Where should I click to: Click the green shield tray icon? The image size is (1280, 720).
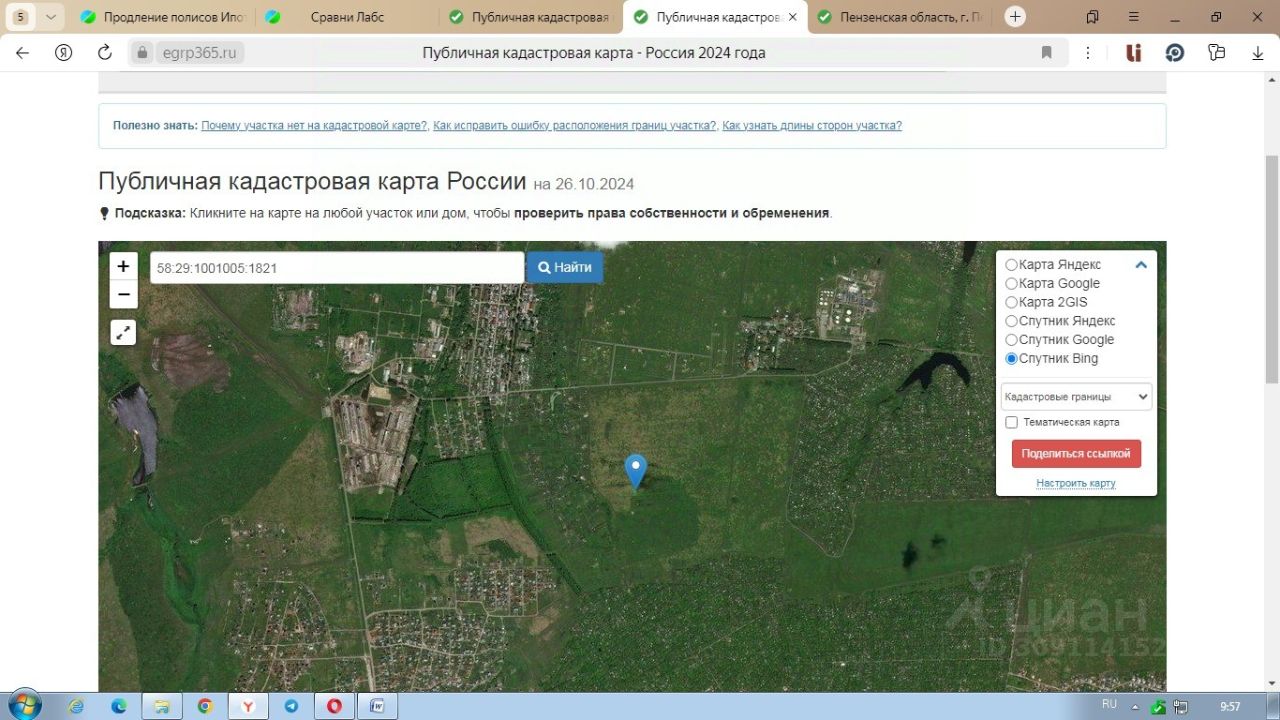[x=1157, y=707]
